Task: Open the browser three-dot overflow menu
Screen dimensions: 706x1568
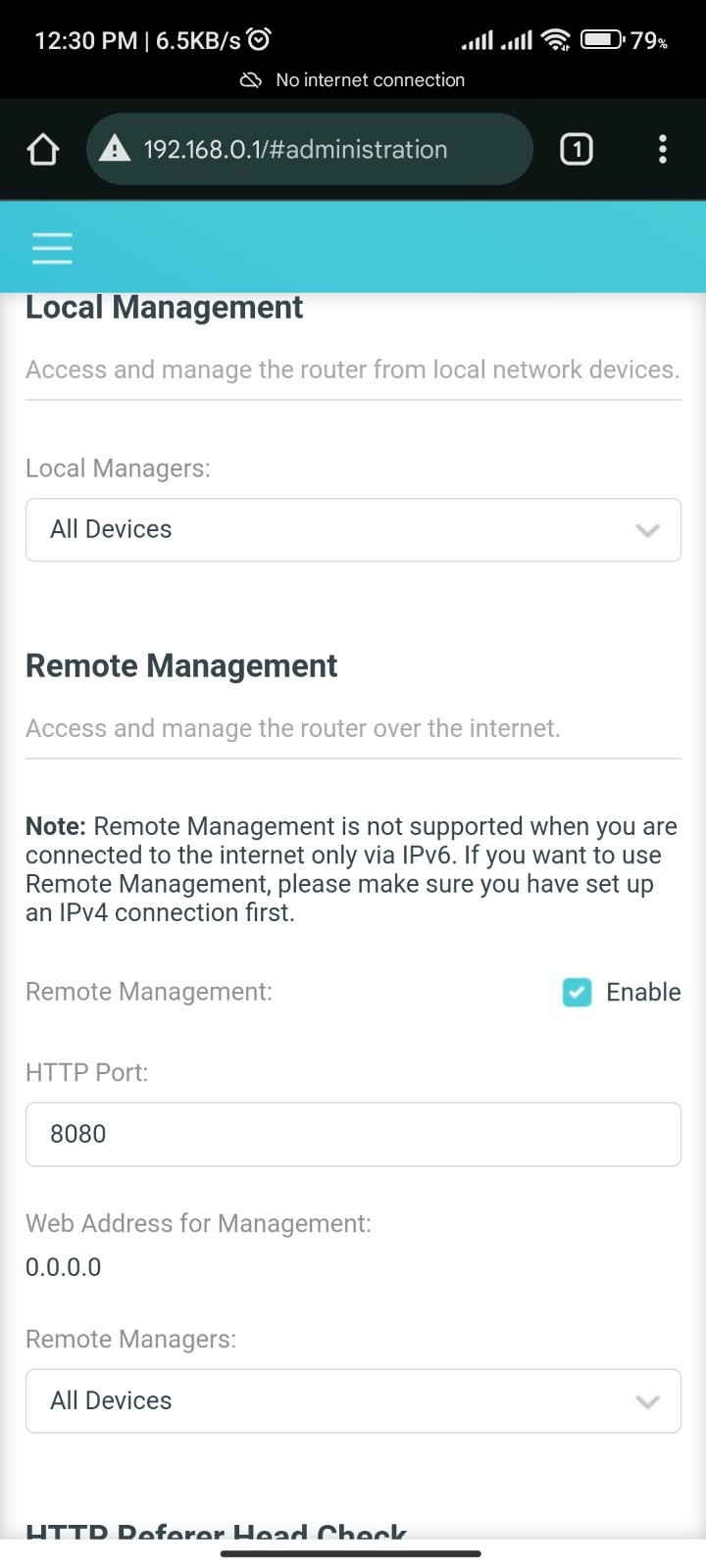Action: [663, 149]
